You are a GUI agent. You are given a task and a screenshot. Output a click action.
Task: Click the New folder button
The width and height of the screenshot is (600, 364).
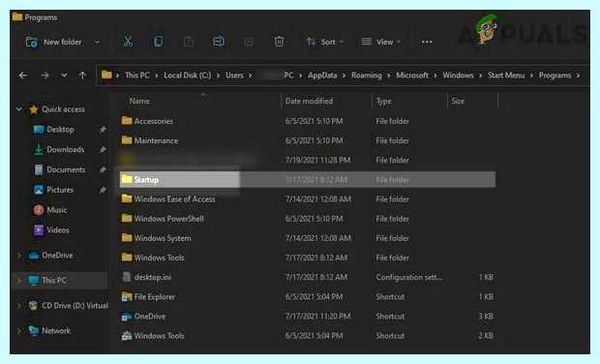pos(54,42)
